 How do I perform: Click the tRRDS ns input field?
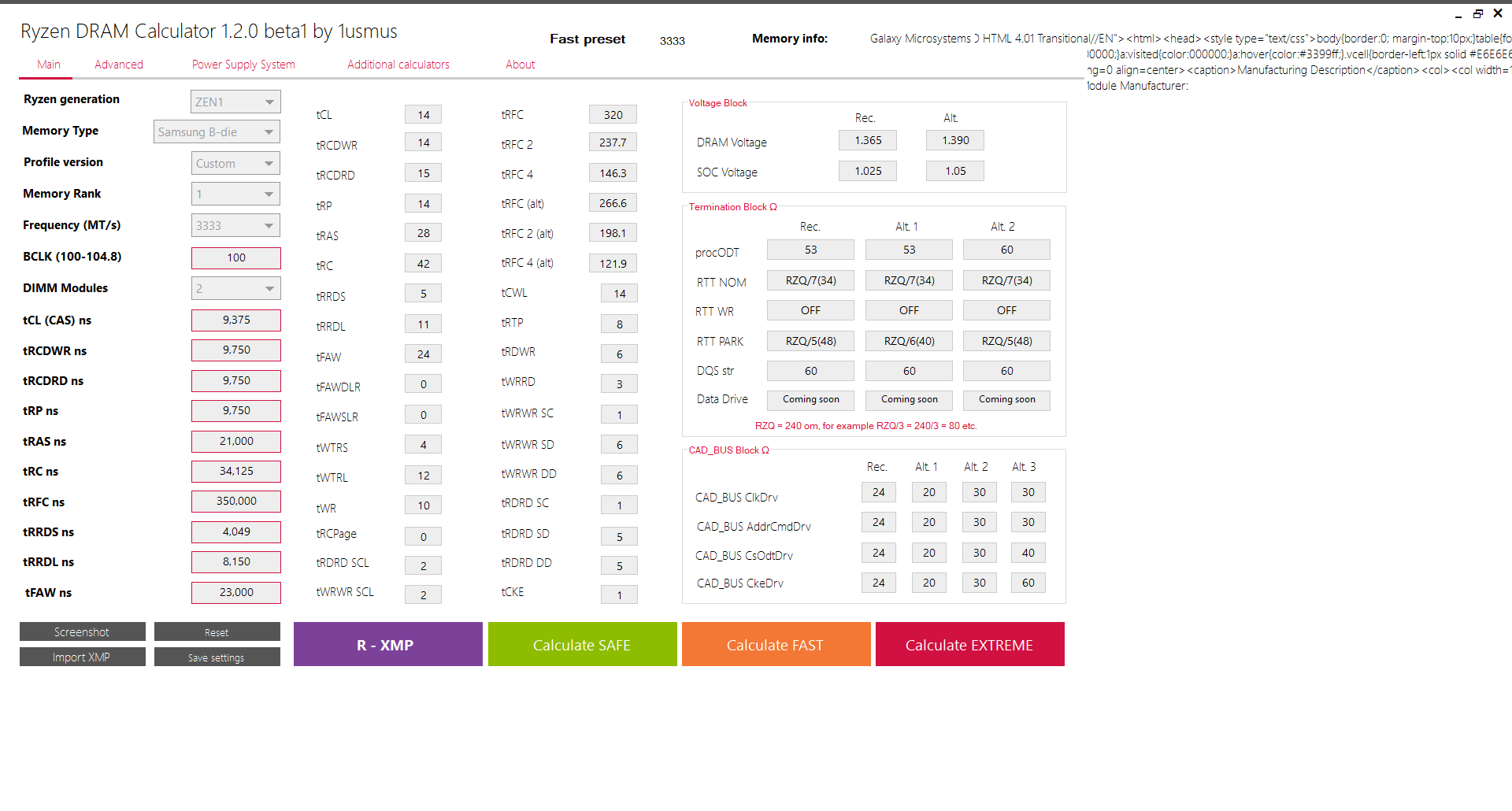[236, 532]
